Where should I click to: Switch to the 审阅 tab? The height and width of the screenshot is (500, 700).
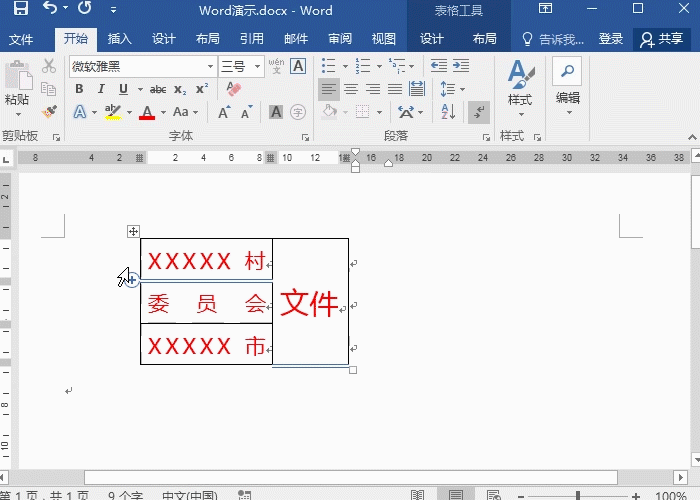pyautogui.click(x=340, y=39)
